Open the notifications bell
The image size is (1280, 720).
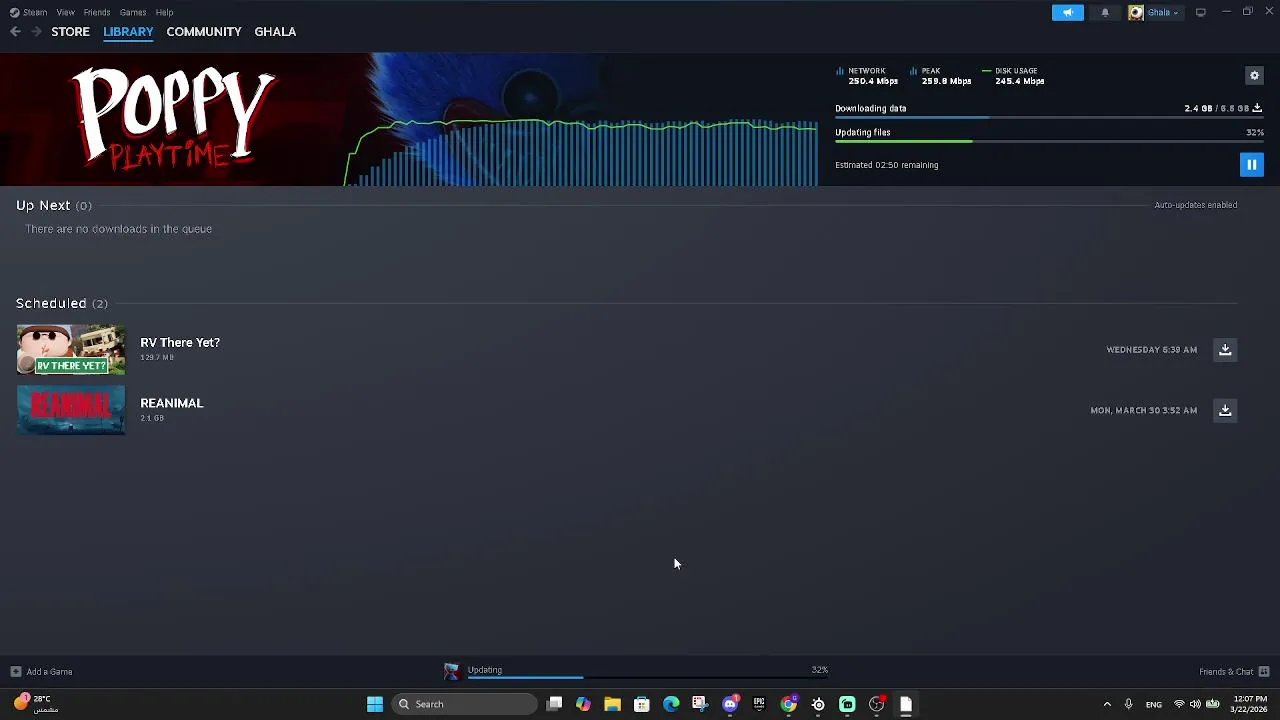[x=1105, y=12]
